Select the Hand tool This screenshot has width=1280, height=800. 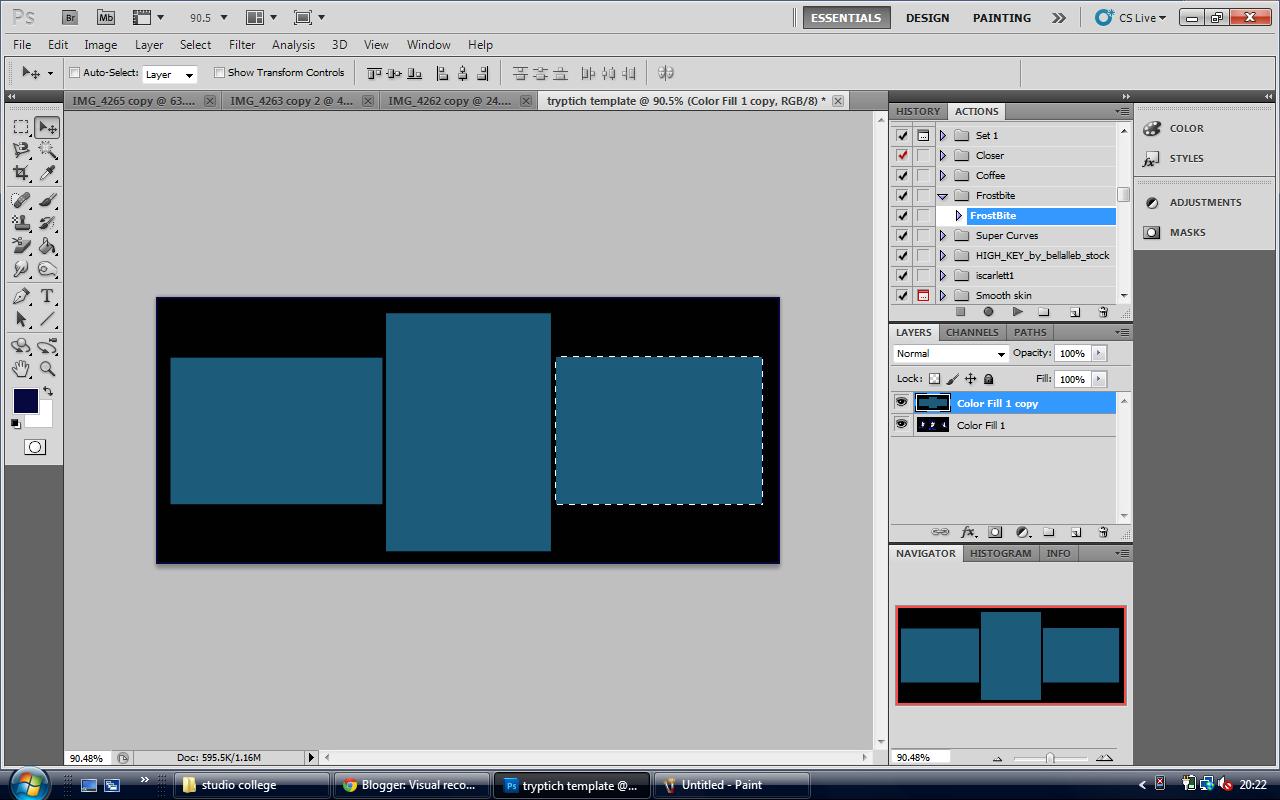20,368
